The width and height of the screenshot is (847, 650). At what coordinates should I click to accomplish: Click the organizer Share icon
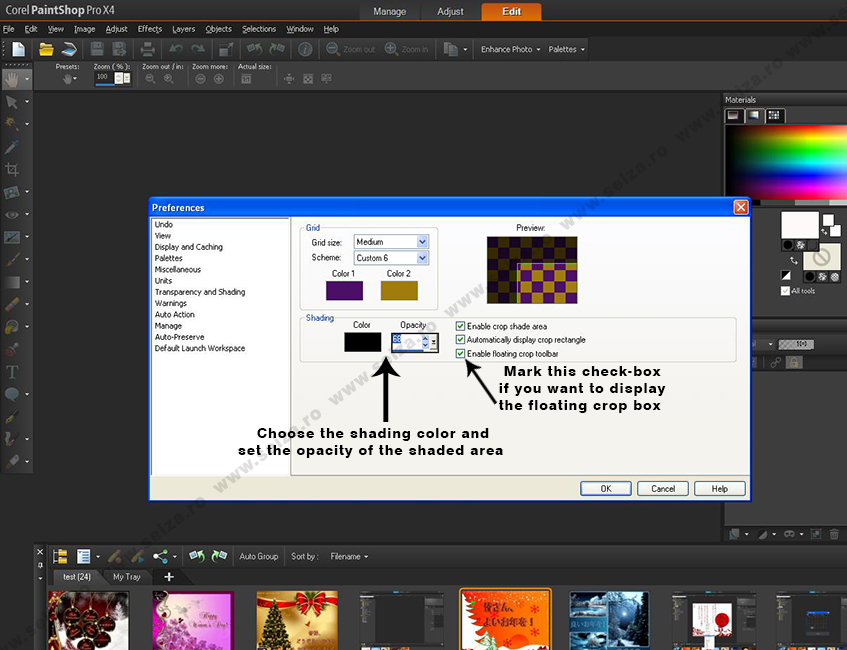coord(160,556)
